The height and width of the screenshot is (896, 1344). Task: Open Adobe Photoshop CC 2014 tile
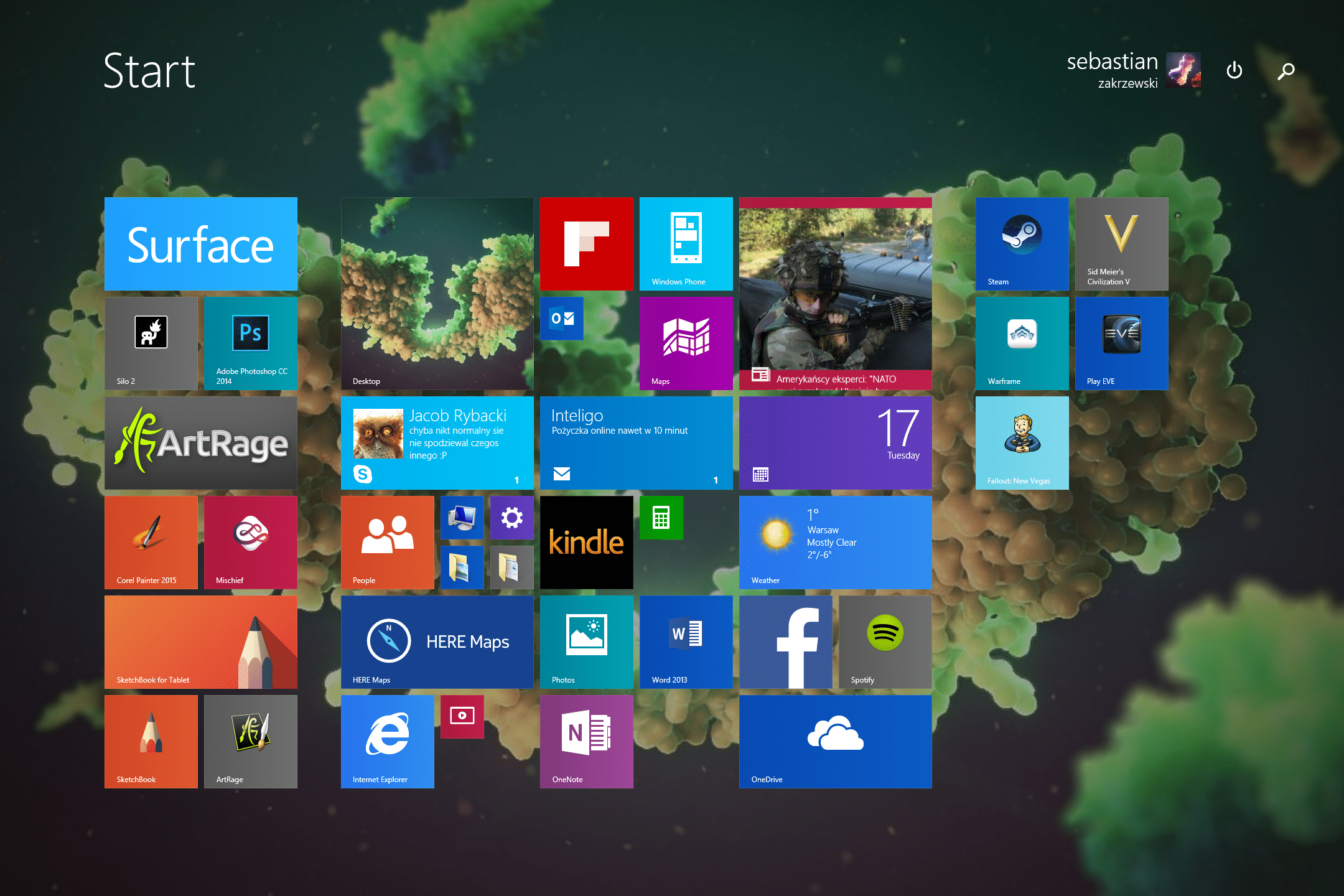click(251, 343)
